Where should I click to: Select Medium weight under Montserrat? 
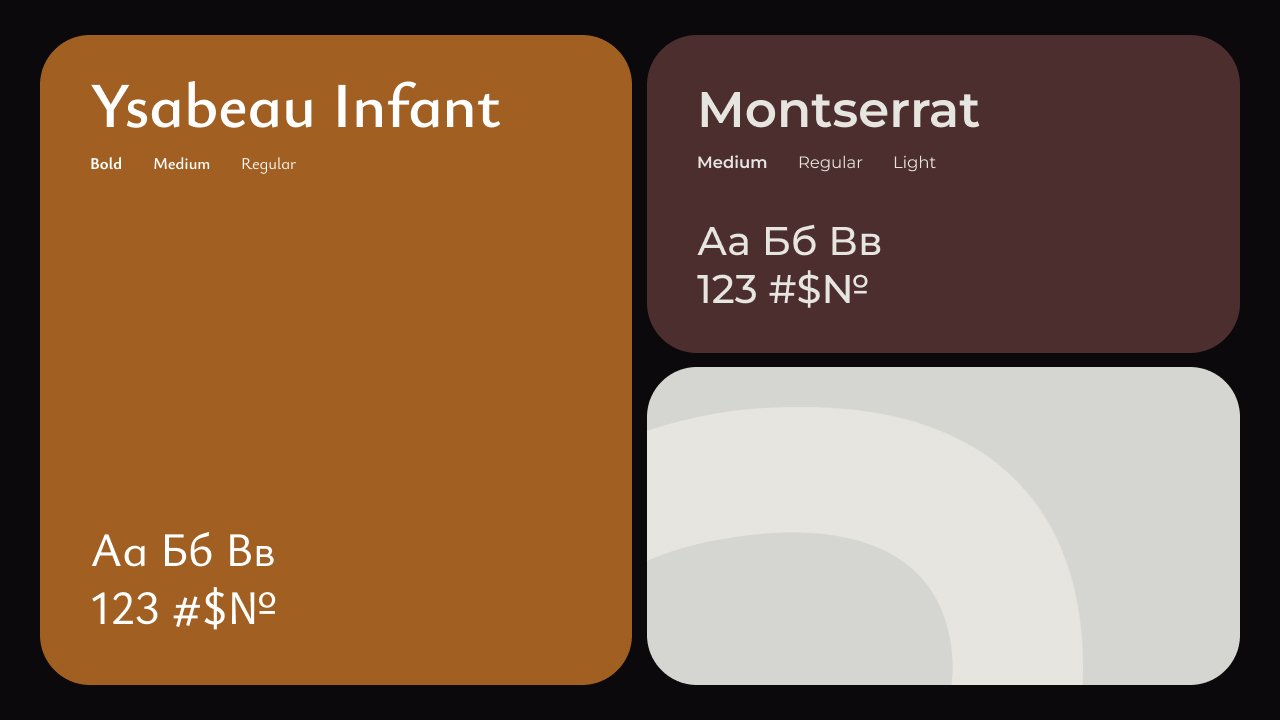click(x=732, y=162)
